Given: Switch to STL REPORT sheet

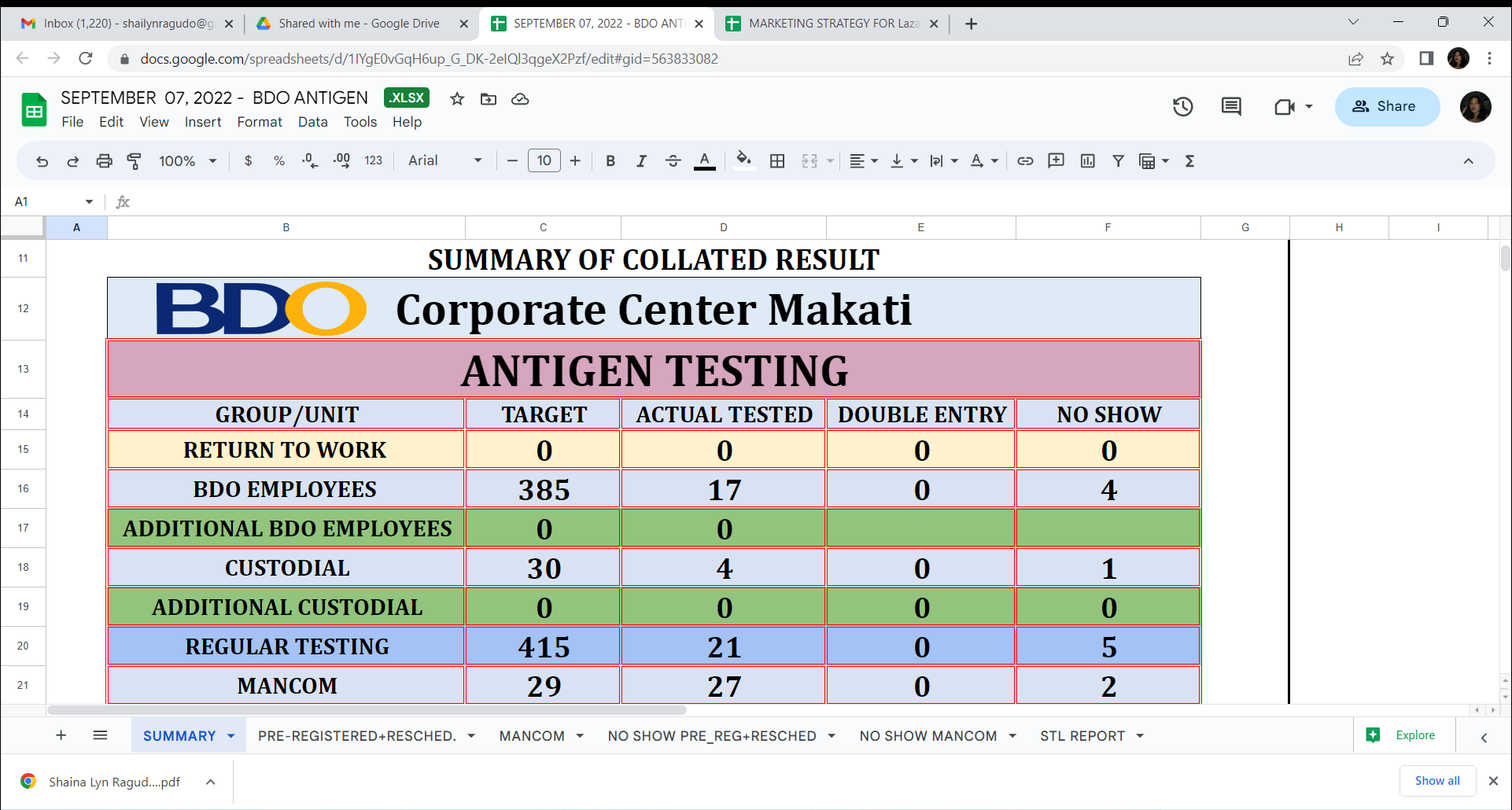Looking at the screenshot, I should coord(1082,736).
